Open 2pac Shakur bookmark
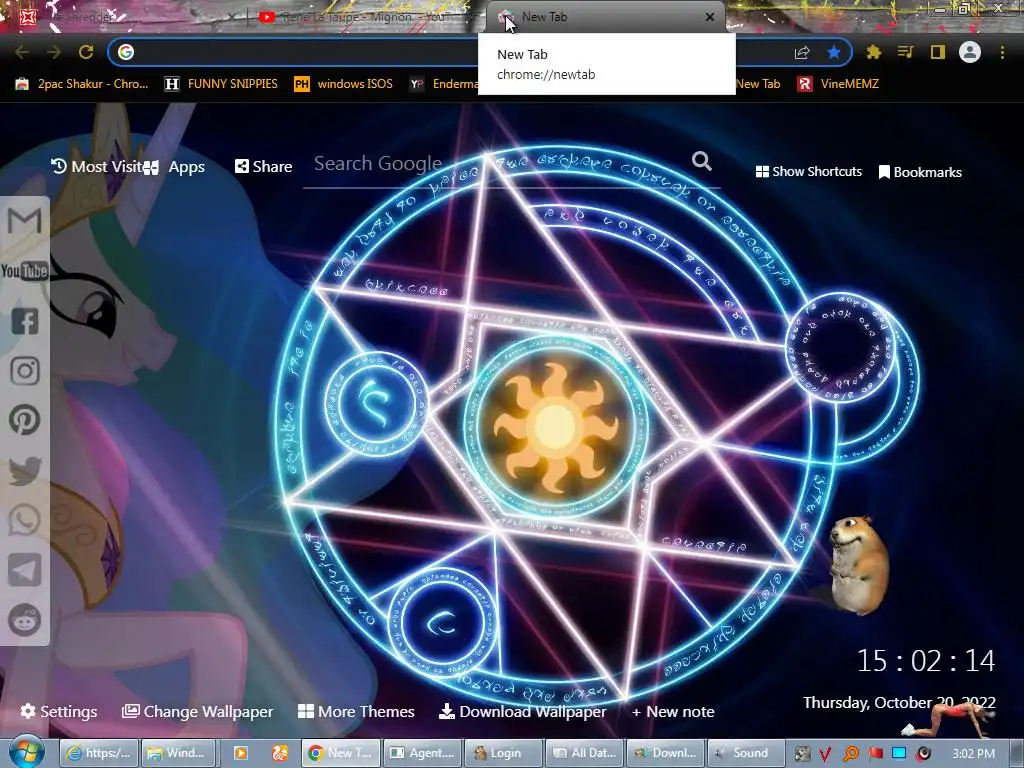Screen dimensions: 1024x768 click(x=82, y=84)
